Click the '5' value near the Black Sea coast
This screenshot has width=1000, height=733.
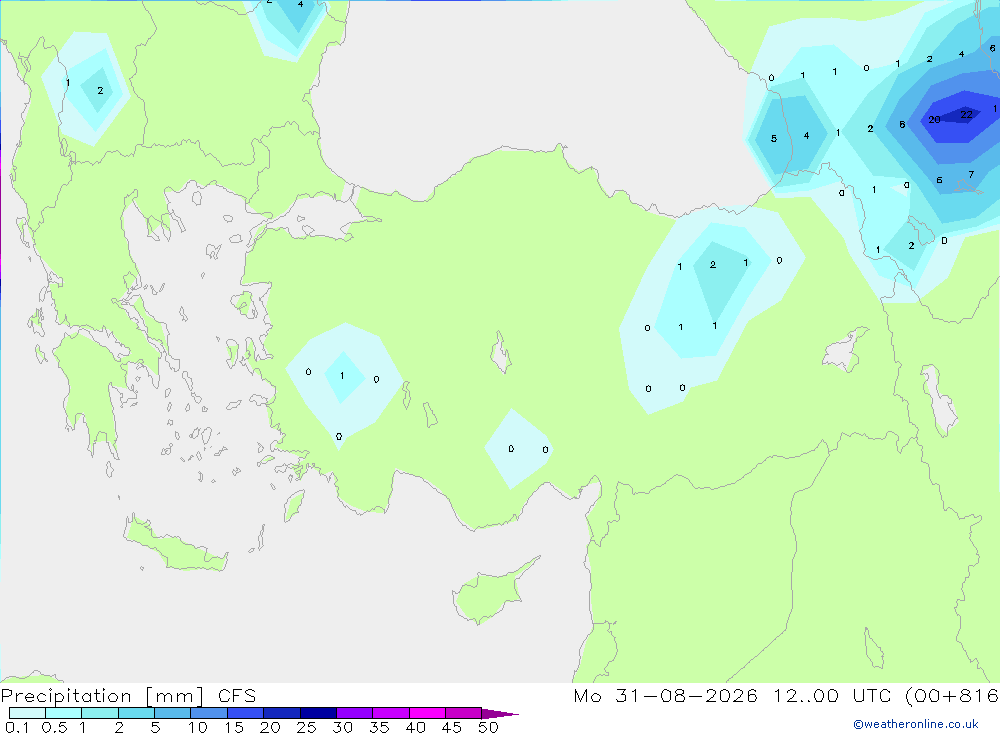[774, 138]
